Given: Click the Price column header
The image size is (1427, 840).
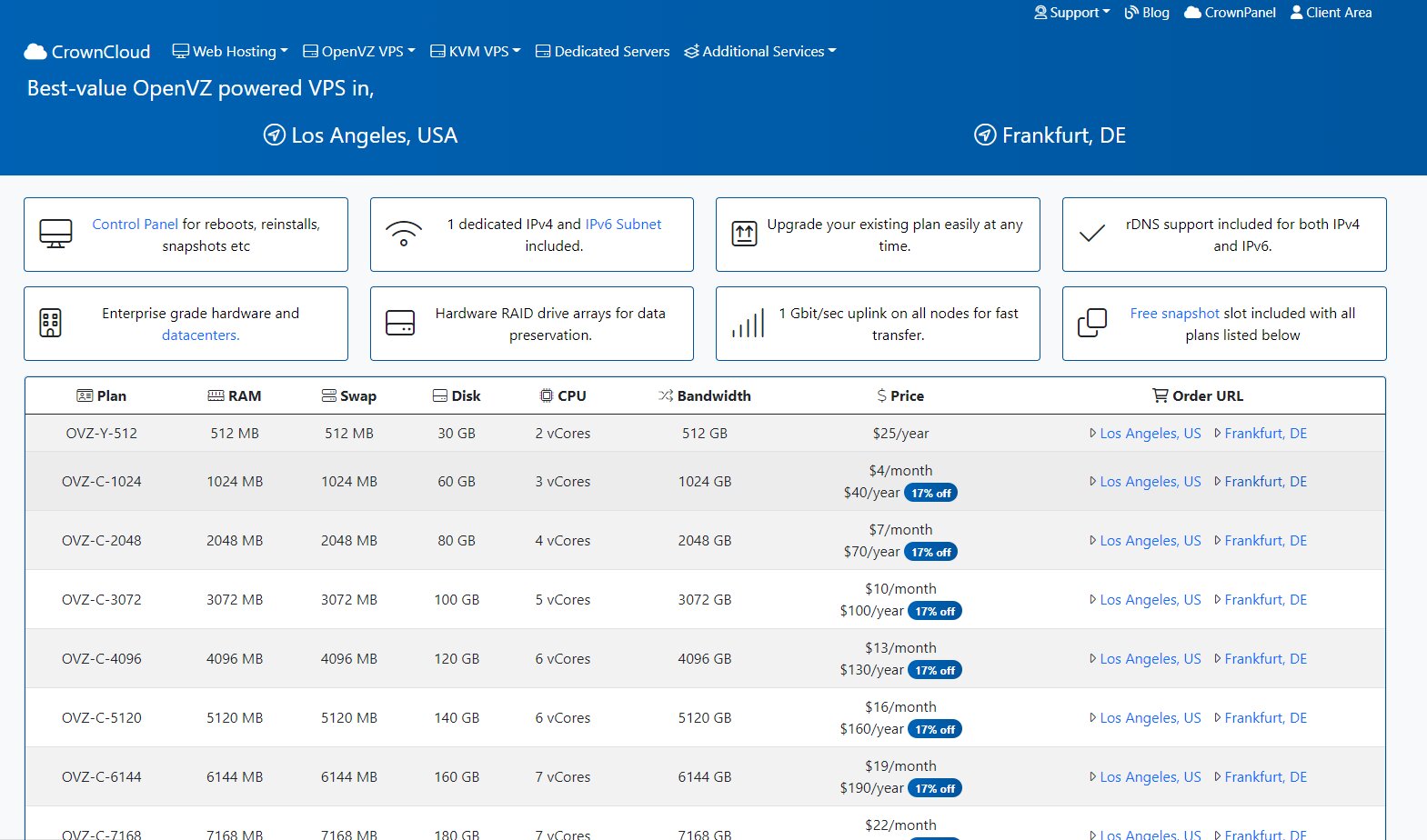Looking at the screenshot, I should [x=900, y=396].
